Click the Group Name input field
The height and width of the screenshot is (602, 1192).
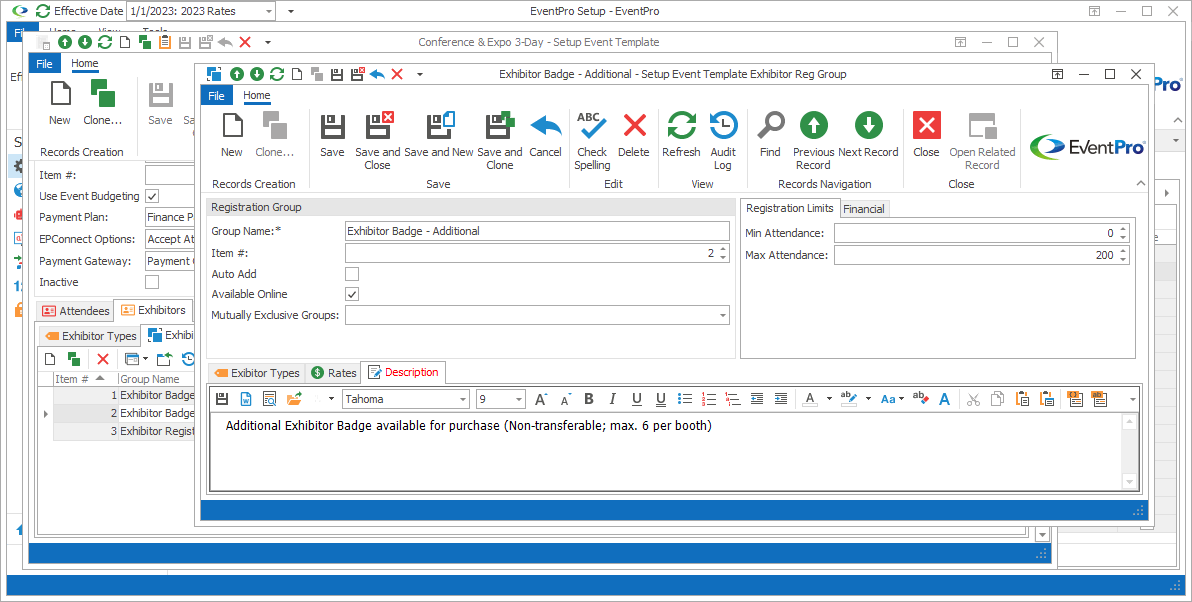click(x=537, y=231)
